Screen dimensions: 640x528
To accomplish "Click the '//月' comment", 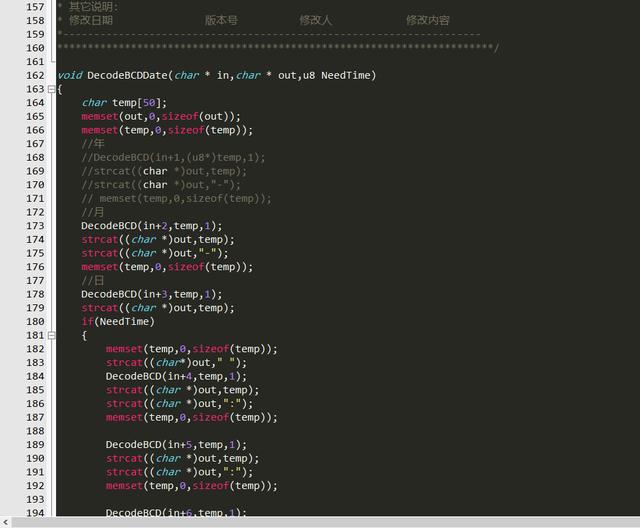I will 93,212.
